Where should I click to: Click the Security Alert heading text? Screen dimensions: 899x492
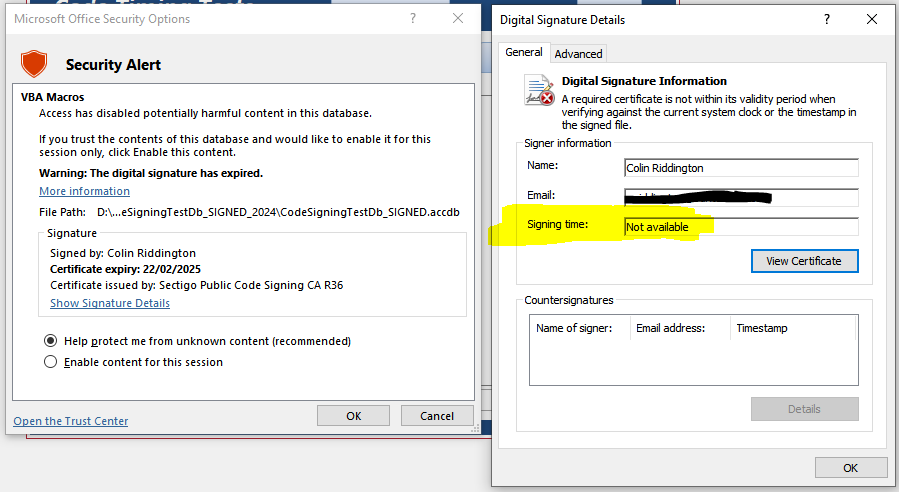113,65
